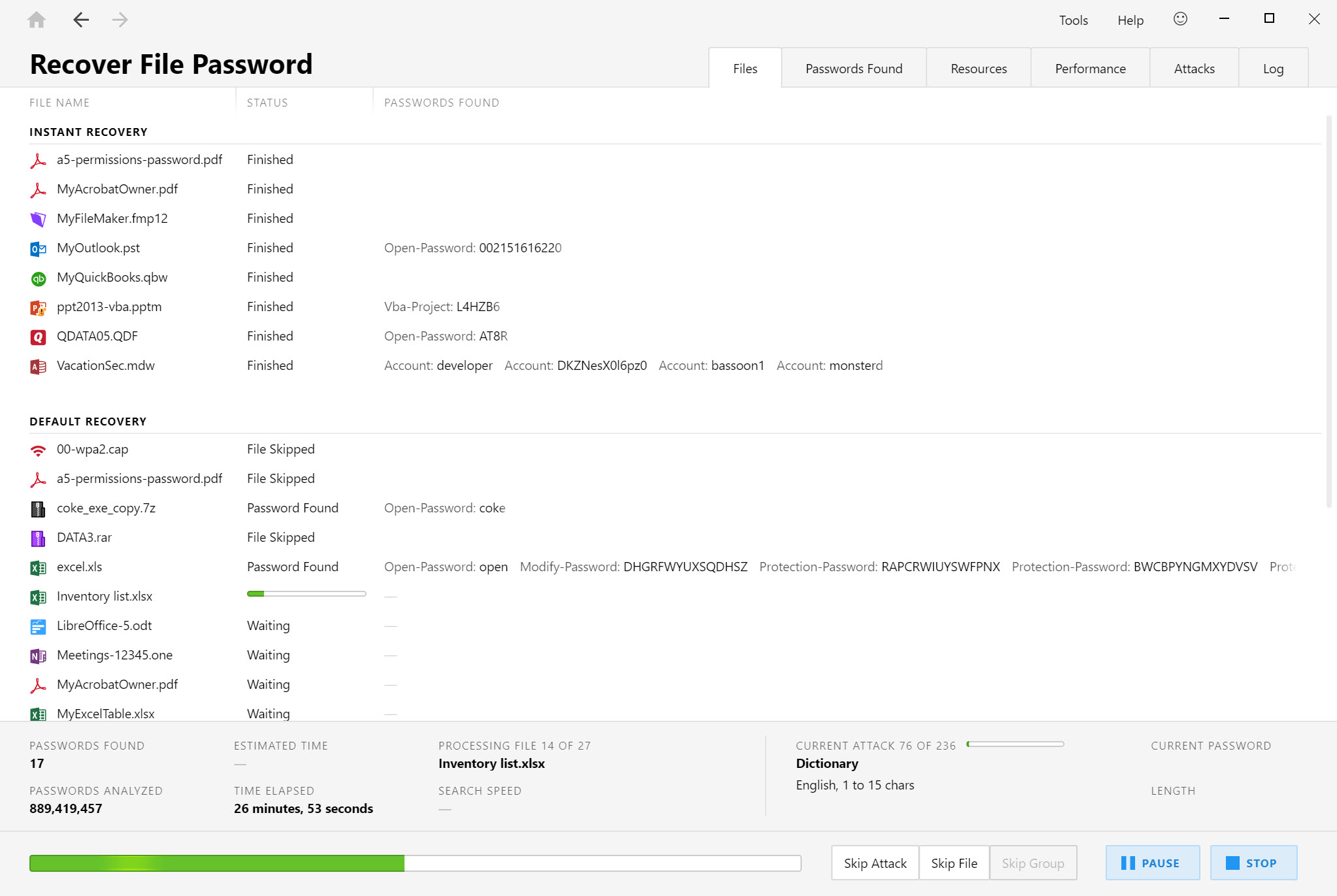Click Skip File button
The image size is (1337, 896).
pyautogui.click(x=954, y=863)
